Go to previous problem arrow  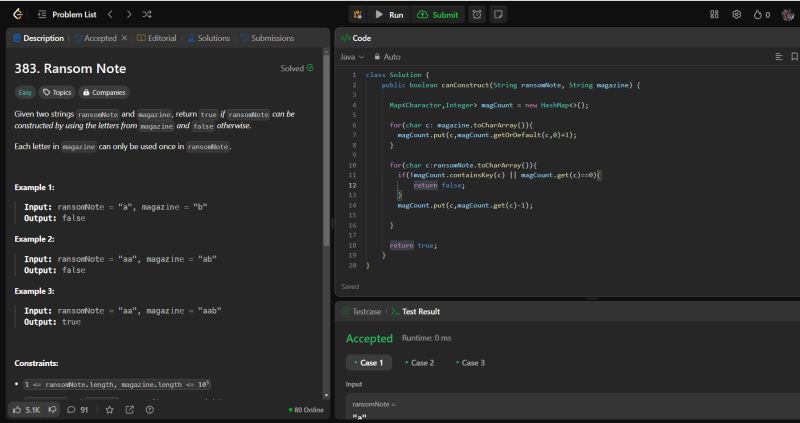click(x=110, y=14)
